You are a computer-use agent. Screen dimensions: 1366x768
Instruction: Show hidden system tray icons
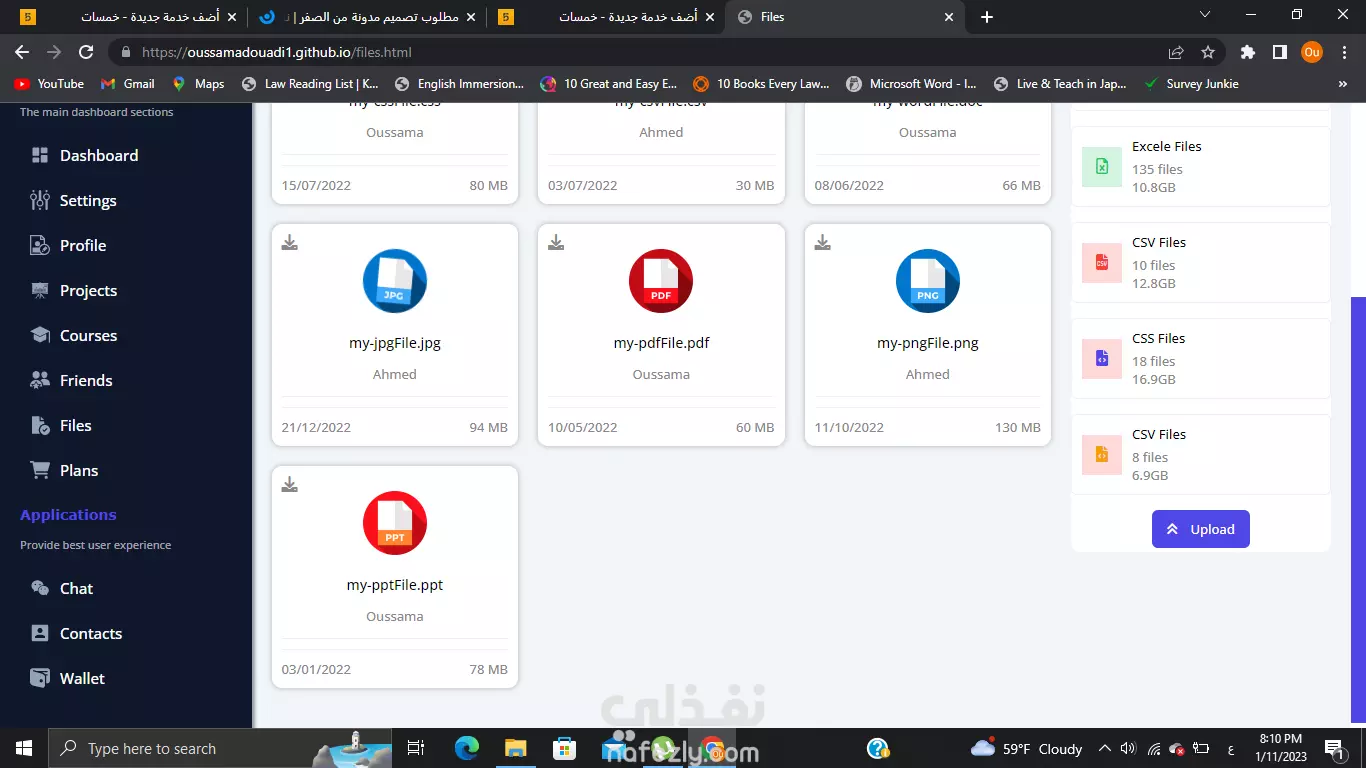(x=1105, y=748)
